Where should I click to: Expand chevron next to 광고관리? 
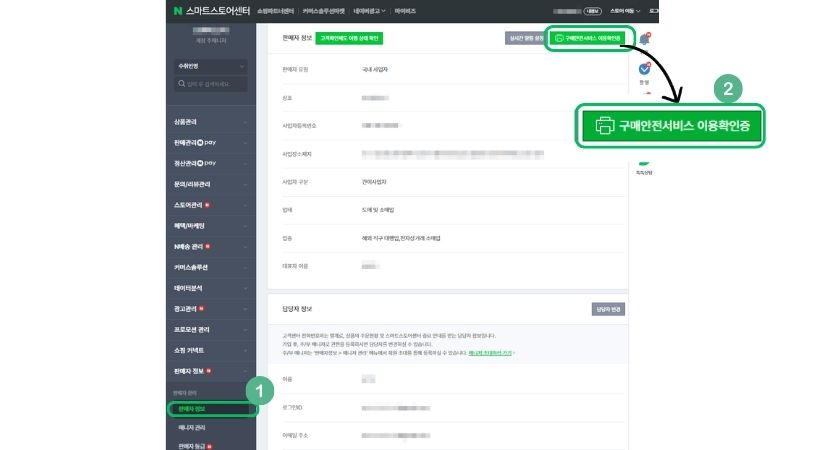coord(245,309)
